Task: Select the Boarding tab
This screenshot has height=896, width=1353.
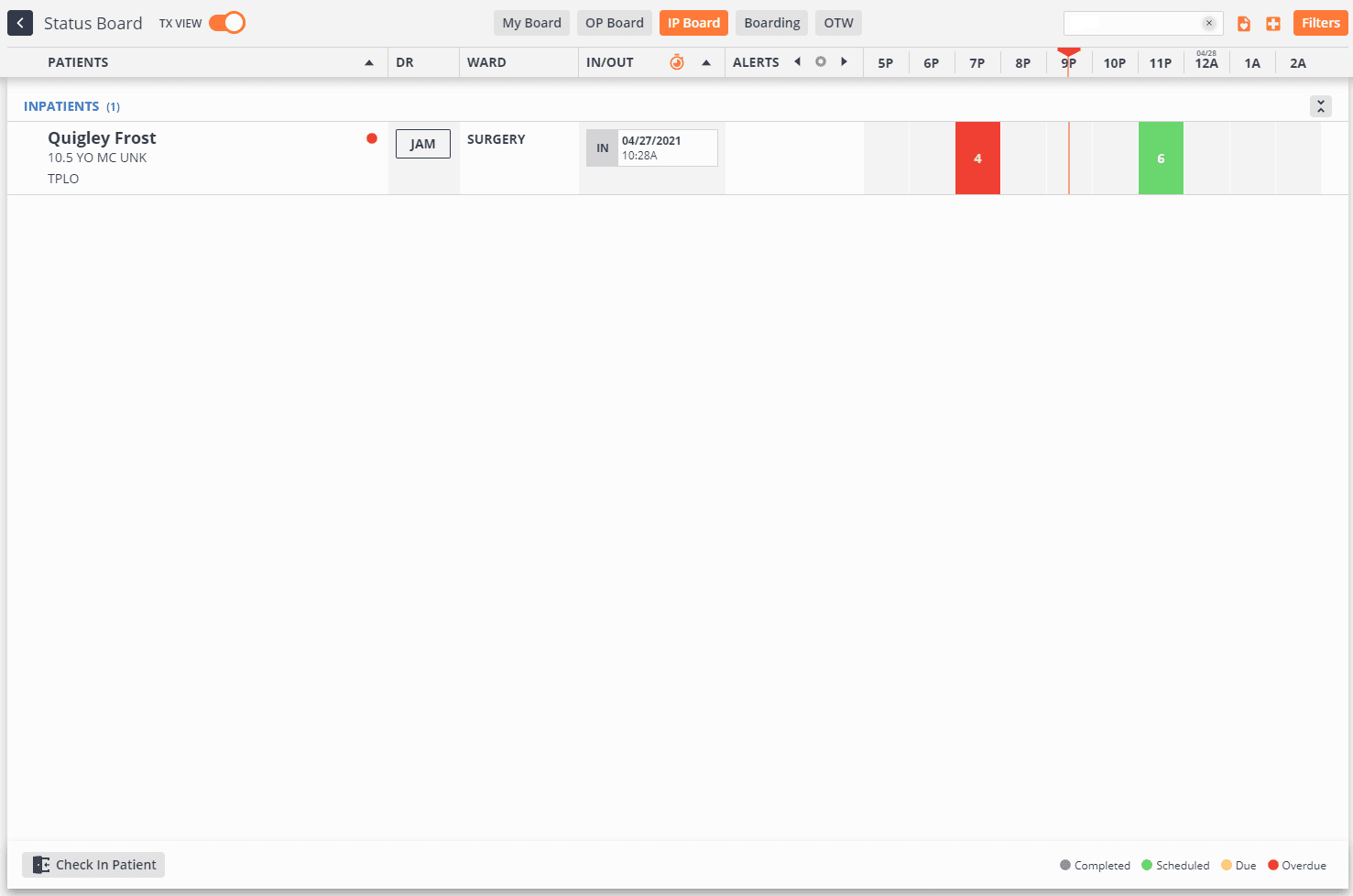Action: pyautogui.click(x=771, y=23)
